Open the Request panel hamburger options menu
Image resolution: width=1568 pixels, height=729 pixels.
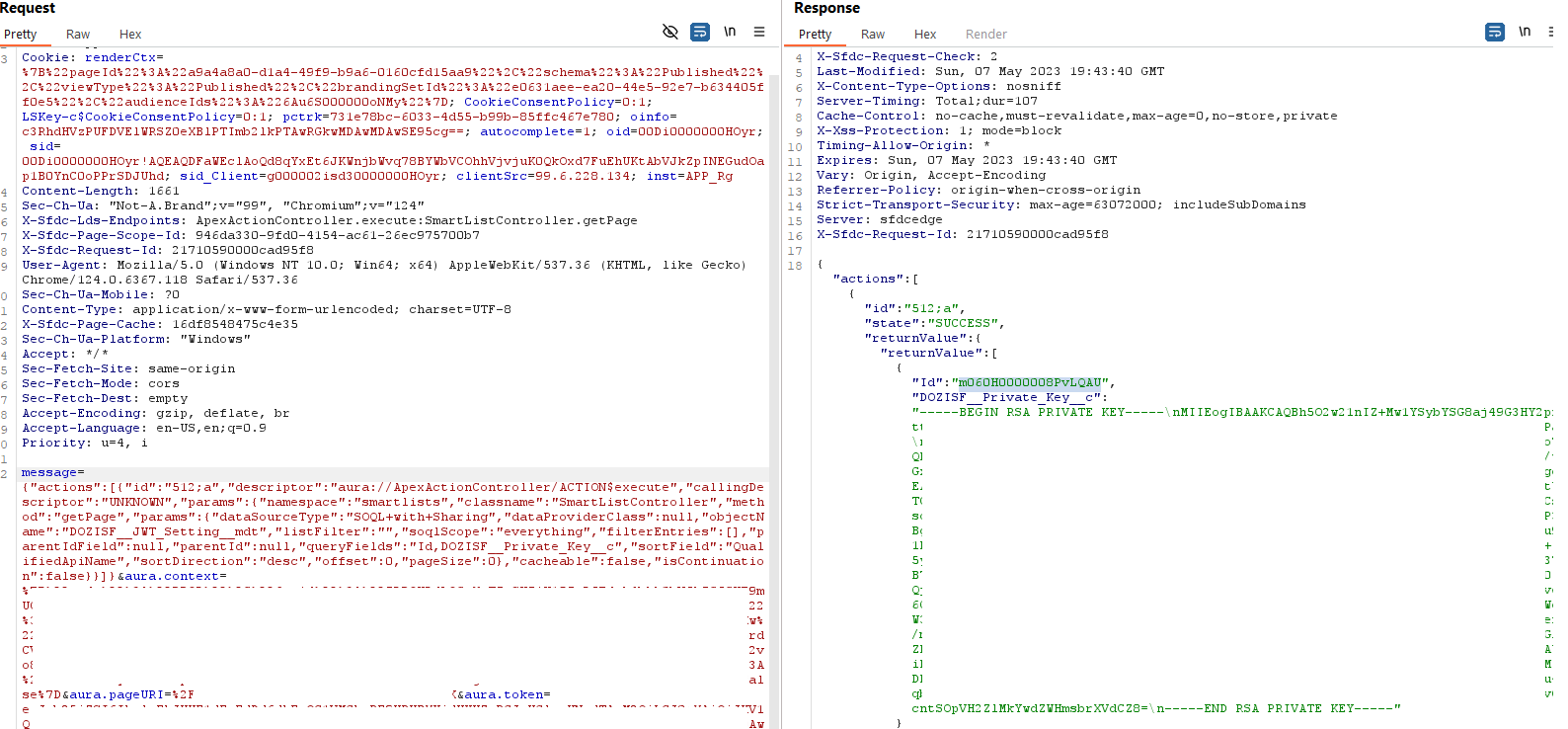pyautogui.click(x=759, y=32)
